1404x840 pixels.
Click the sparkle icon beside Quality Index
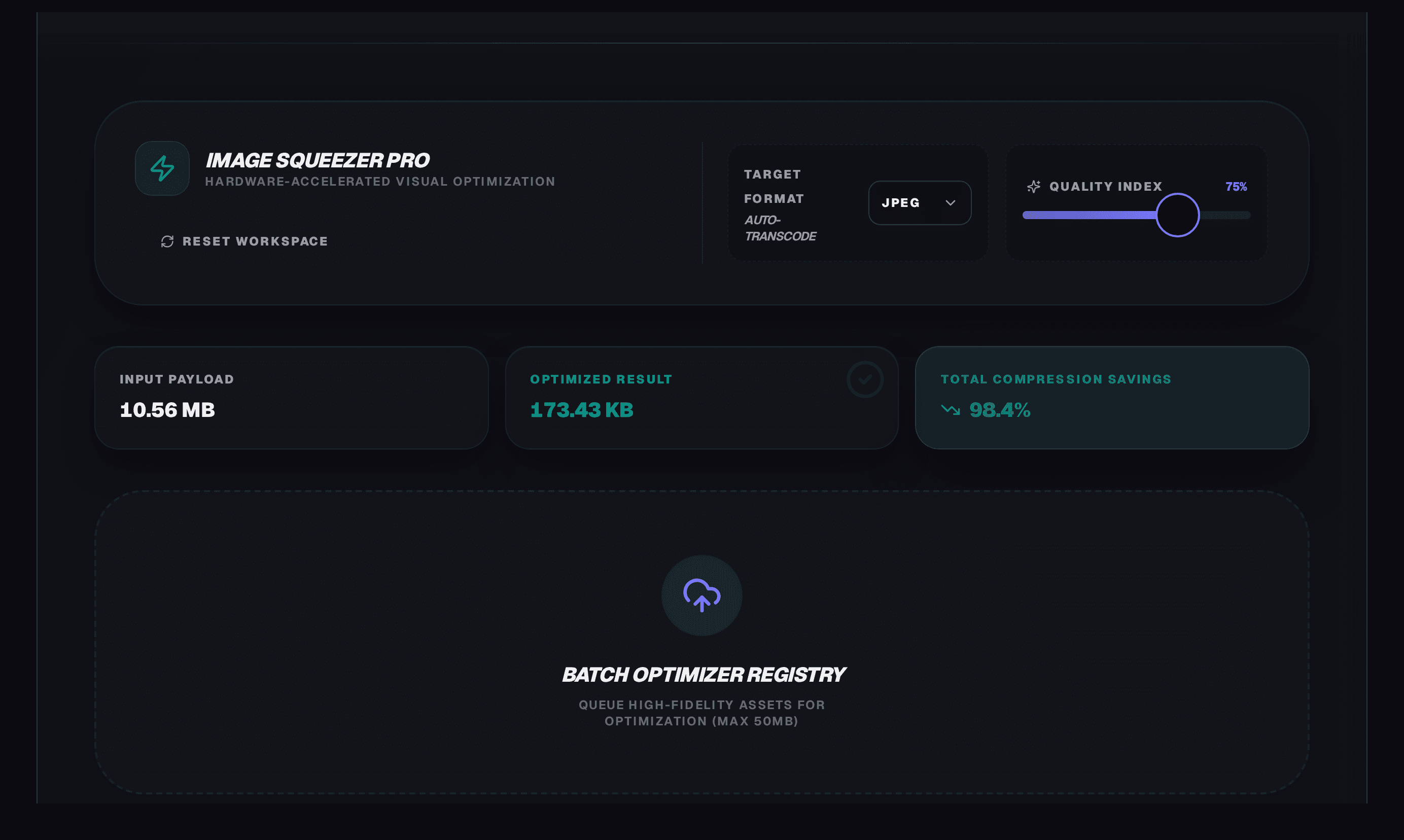tap(1033, 187)
